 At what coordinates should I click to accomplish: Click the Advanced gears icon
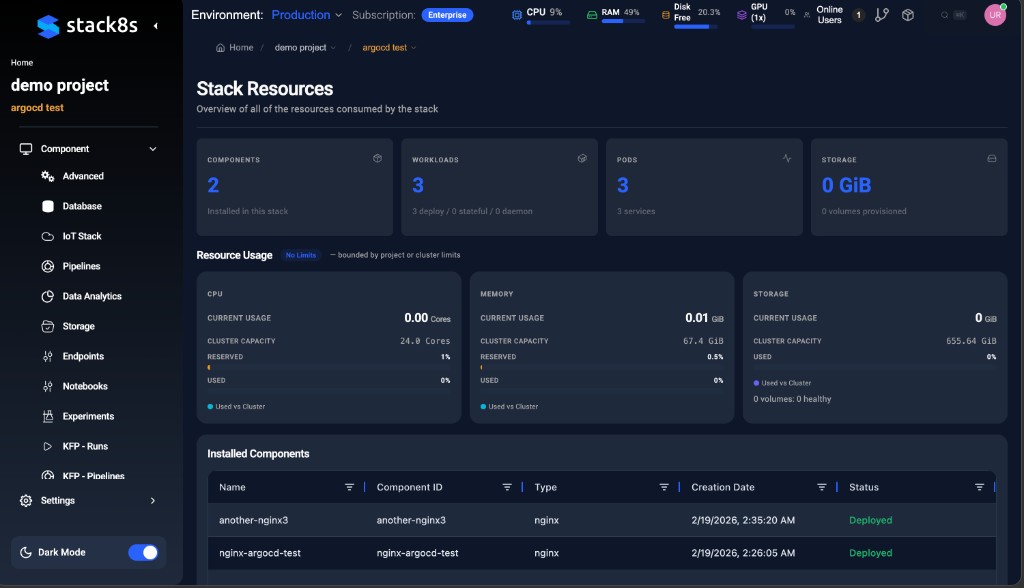pos(48,176)
